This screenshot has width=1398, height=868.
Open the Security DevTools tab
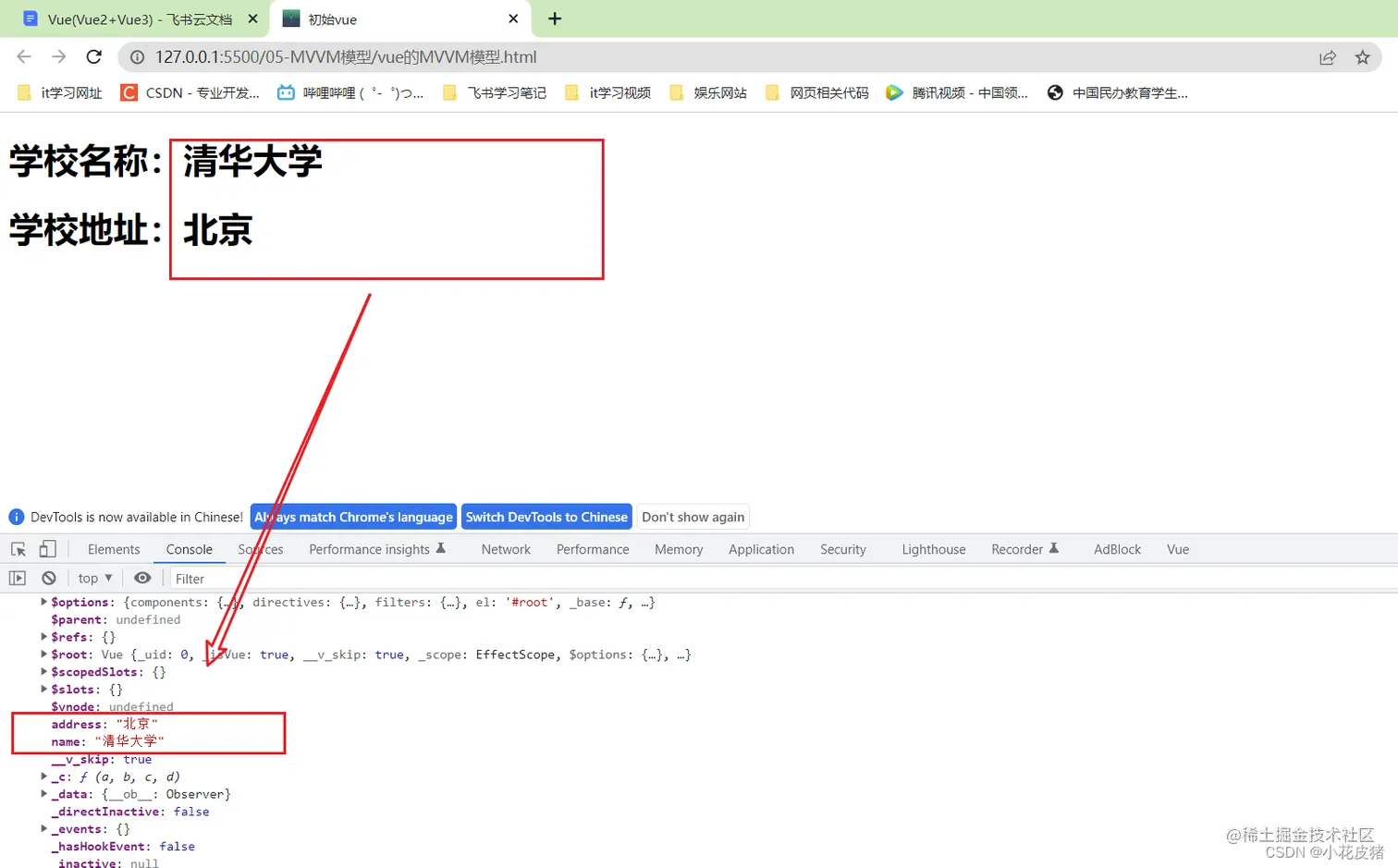[x=843, y=549]
